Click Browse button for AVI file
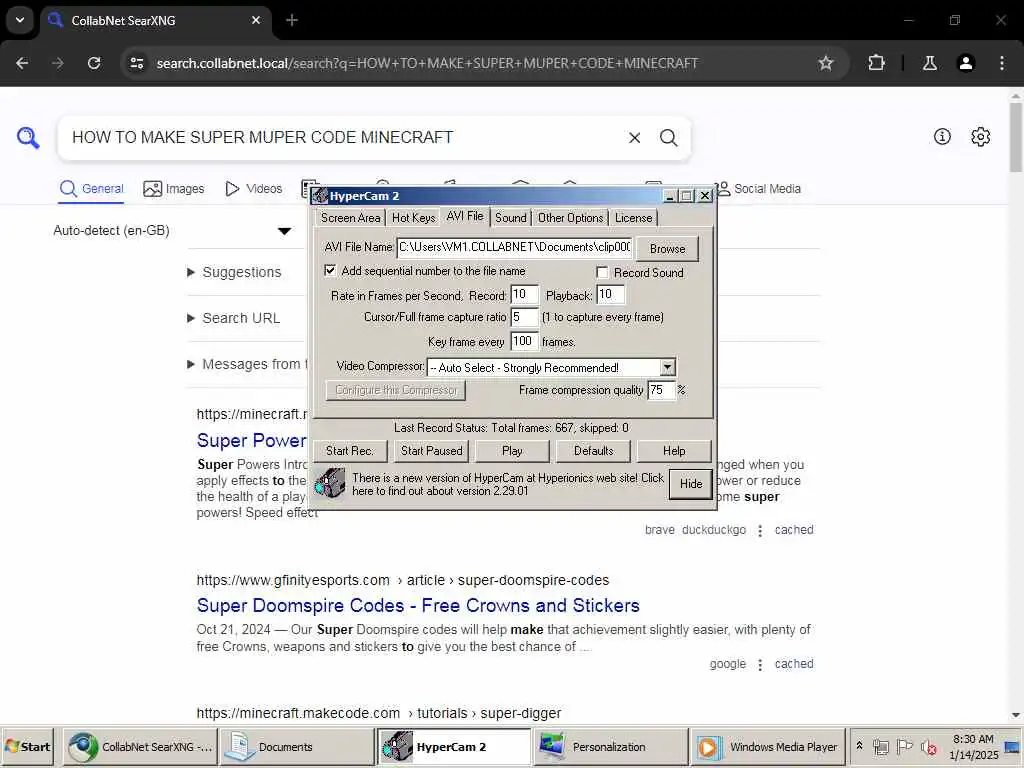 click(x=667, y=249)
